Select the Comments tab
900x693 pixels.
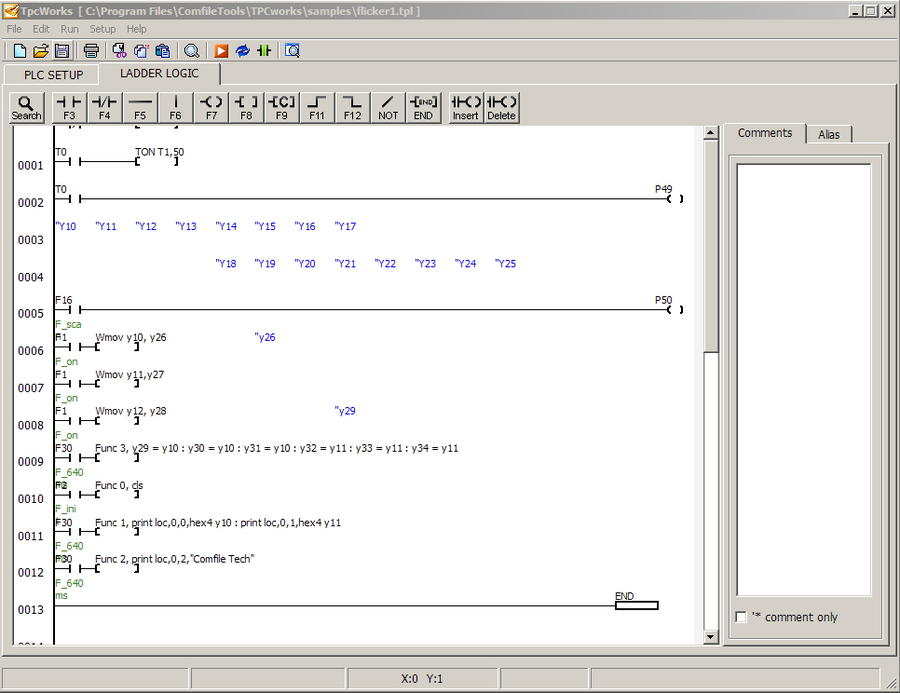[765, 133]
